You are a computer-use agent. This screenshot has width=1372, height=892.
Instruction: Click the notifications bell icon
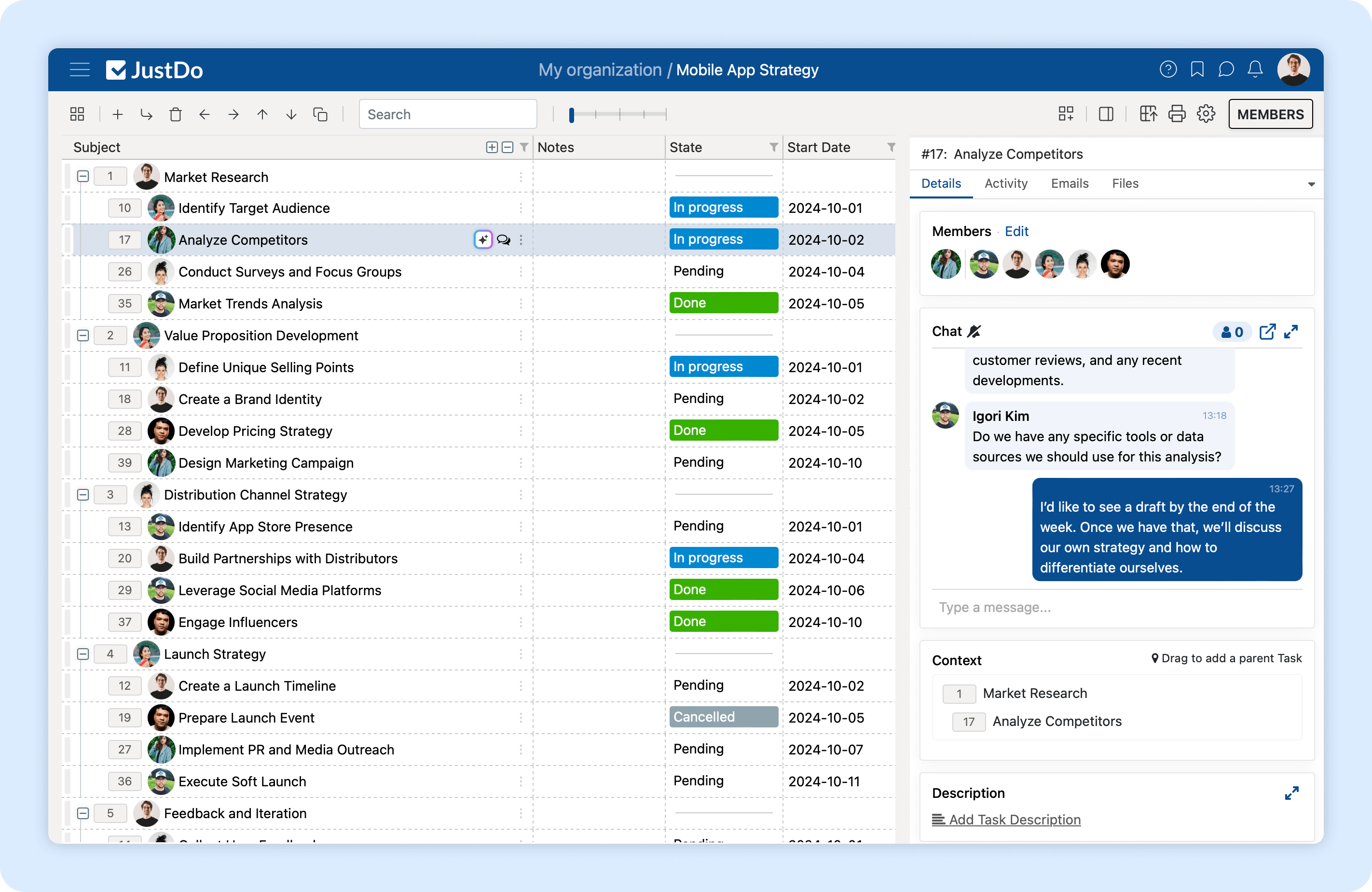click(x=1255, y=70)
